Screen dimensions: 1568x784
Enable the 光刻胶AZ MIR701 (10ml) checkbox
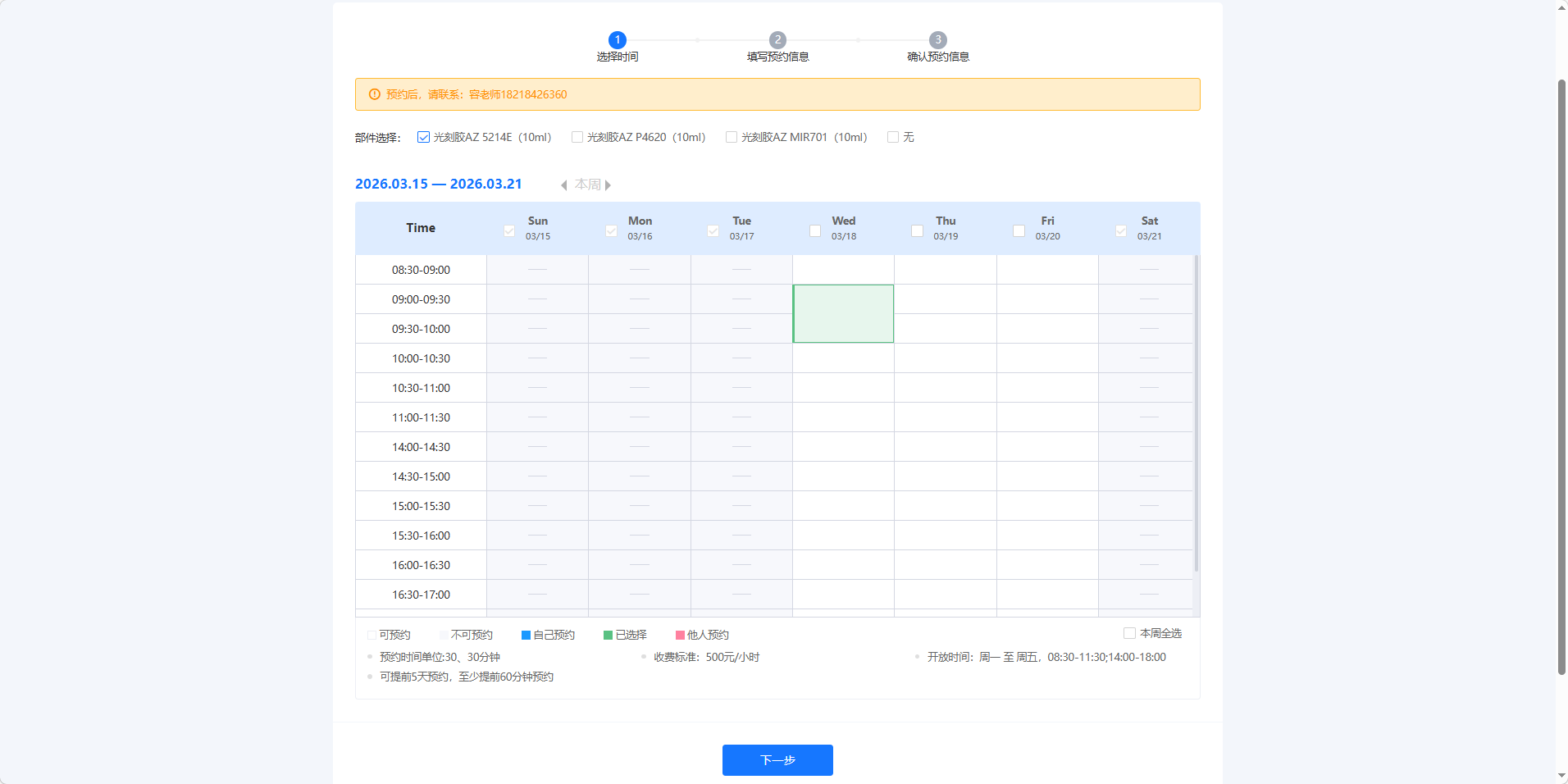732,137
